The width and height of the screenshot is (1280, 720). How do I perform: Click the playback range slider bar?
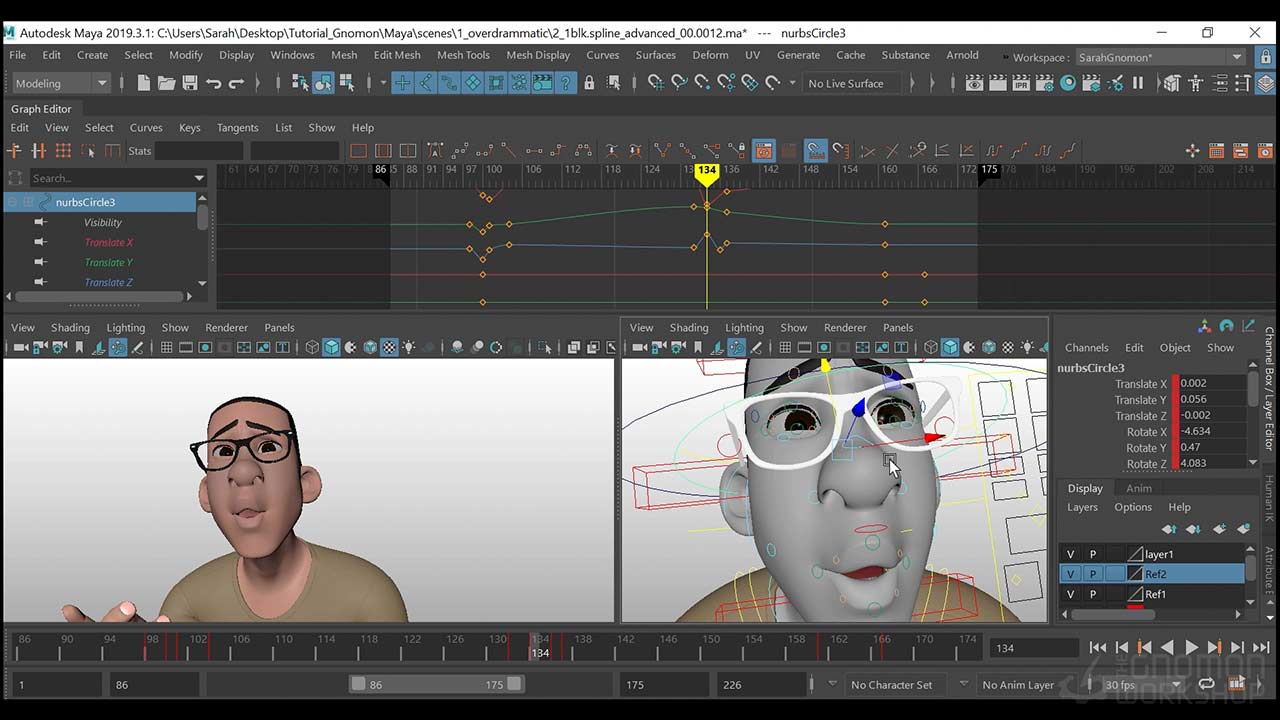tap(435, 685)
